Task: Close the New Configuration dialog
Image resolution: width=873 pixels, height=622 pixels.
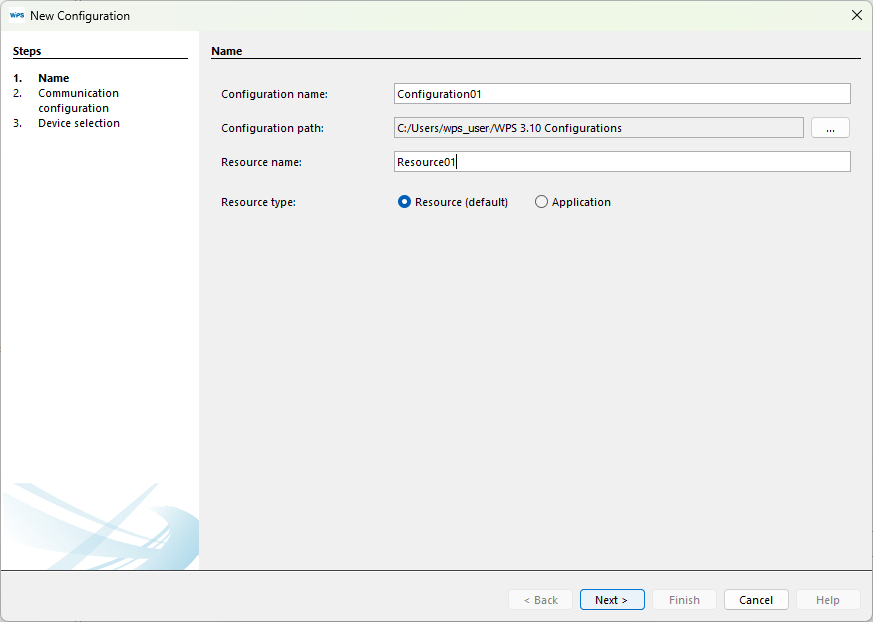Action: click(x=857, y=15)
